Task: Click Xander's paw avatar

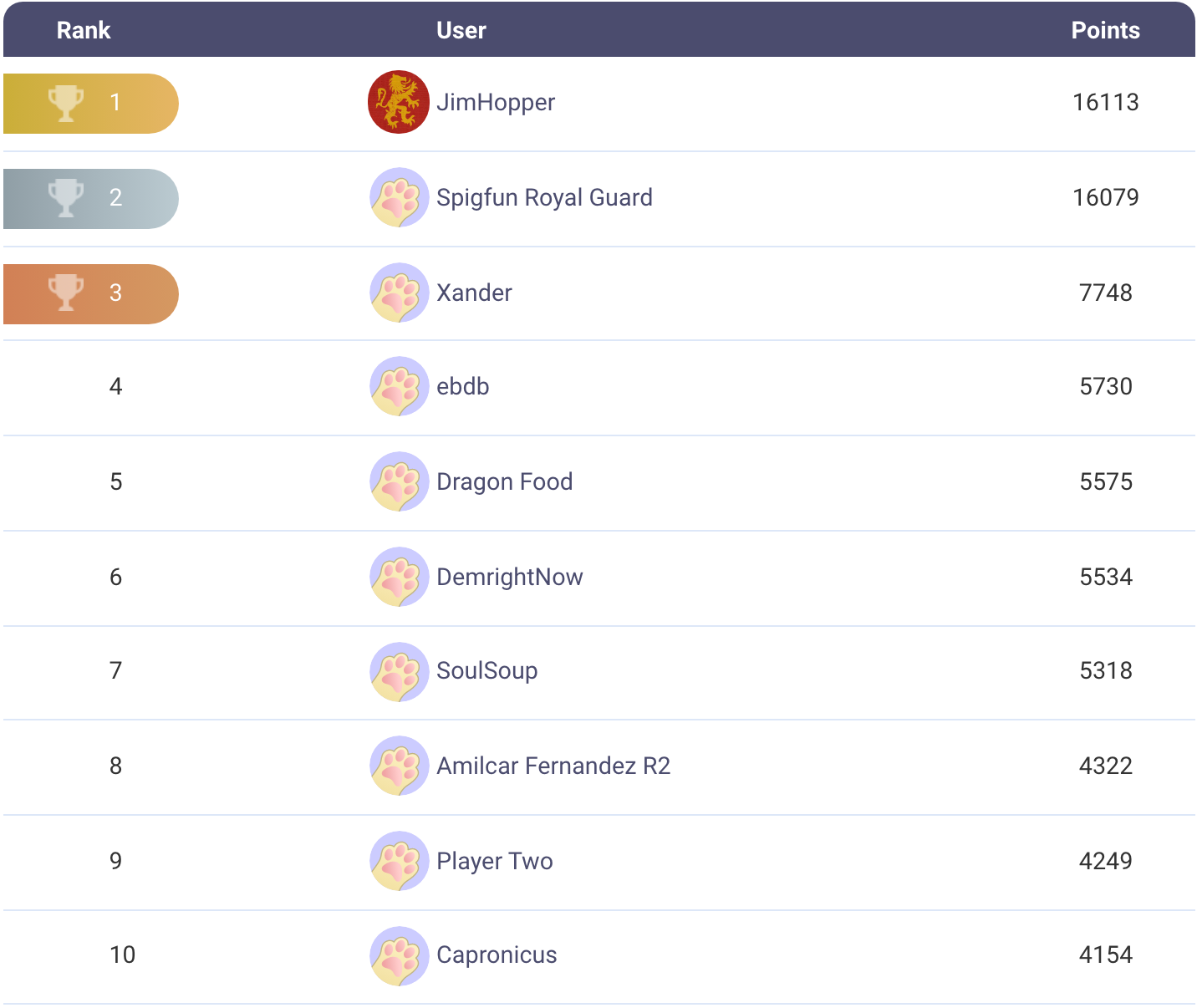Action: click(399, 293)
